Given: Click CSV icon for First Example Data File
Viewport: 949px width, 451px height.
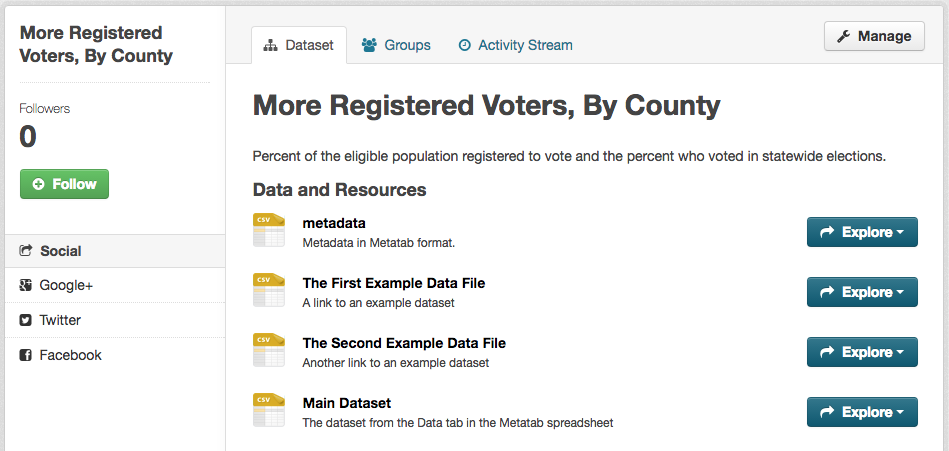Looking at the screenshot, I should (x=269, y=290).
